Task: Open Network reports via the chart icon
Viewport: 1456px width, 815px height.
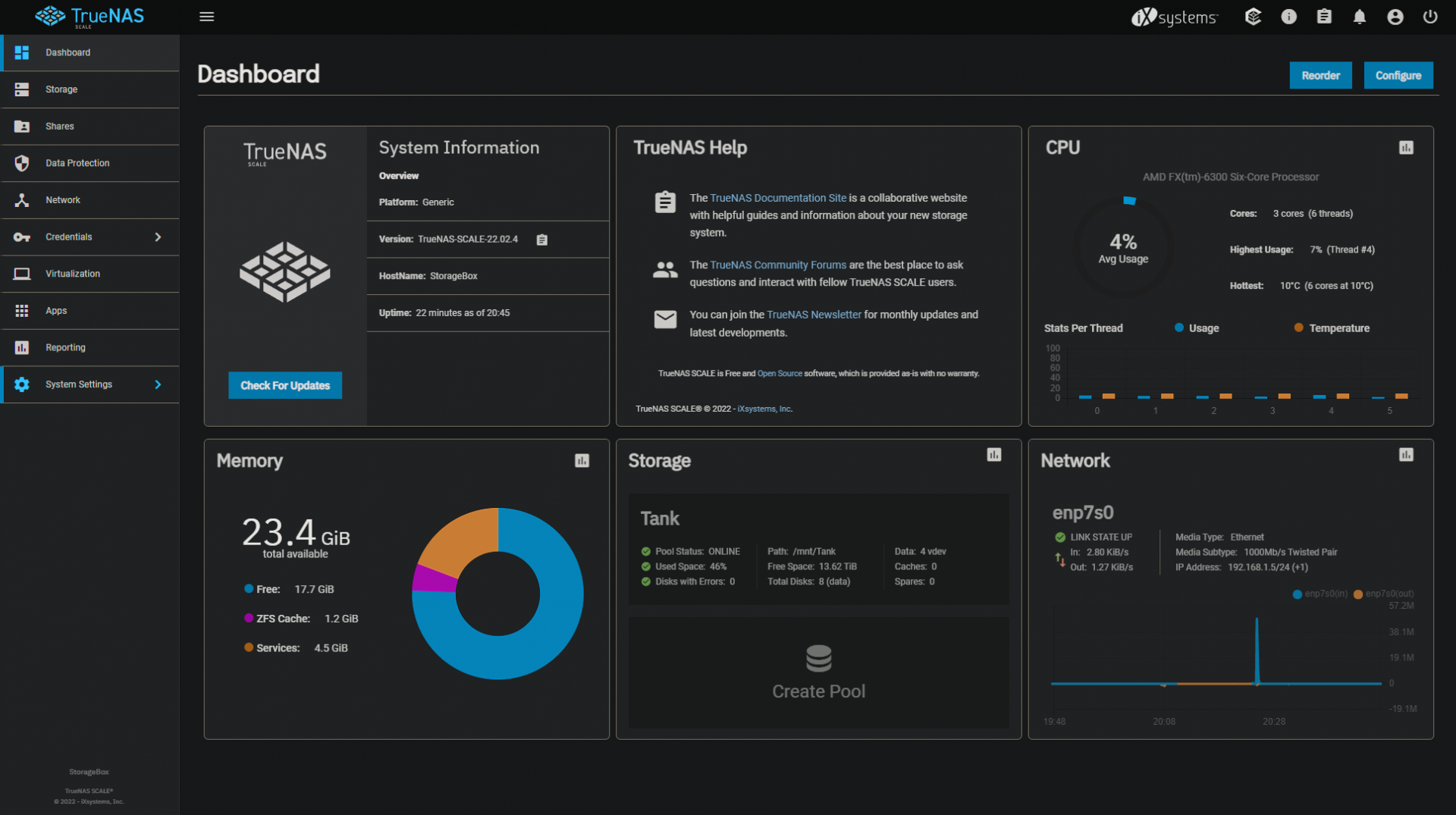Action: (1406, 455)
